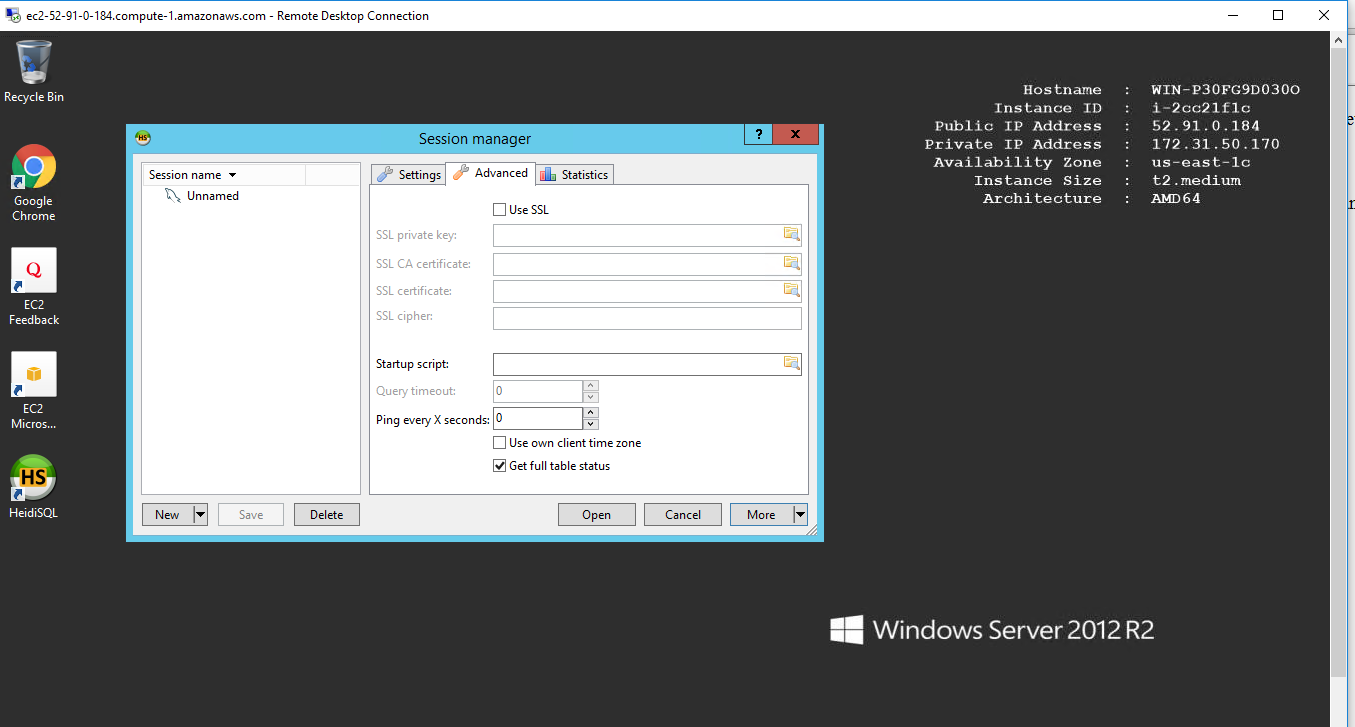Click the Startup script text field
The image size is (1355, 727).
637,364
